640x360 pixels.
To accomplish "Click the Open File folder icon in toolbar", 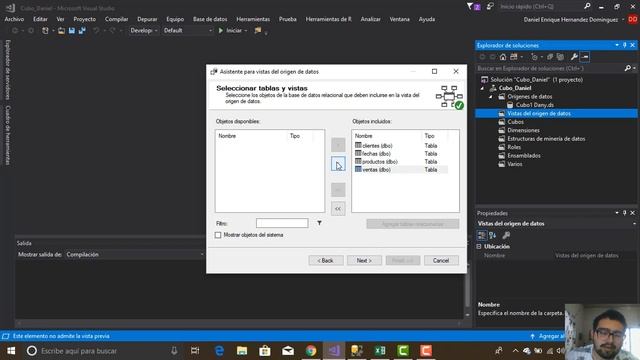I will tap(61, 30).
